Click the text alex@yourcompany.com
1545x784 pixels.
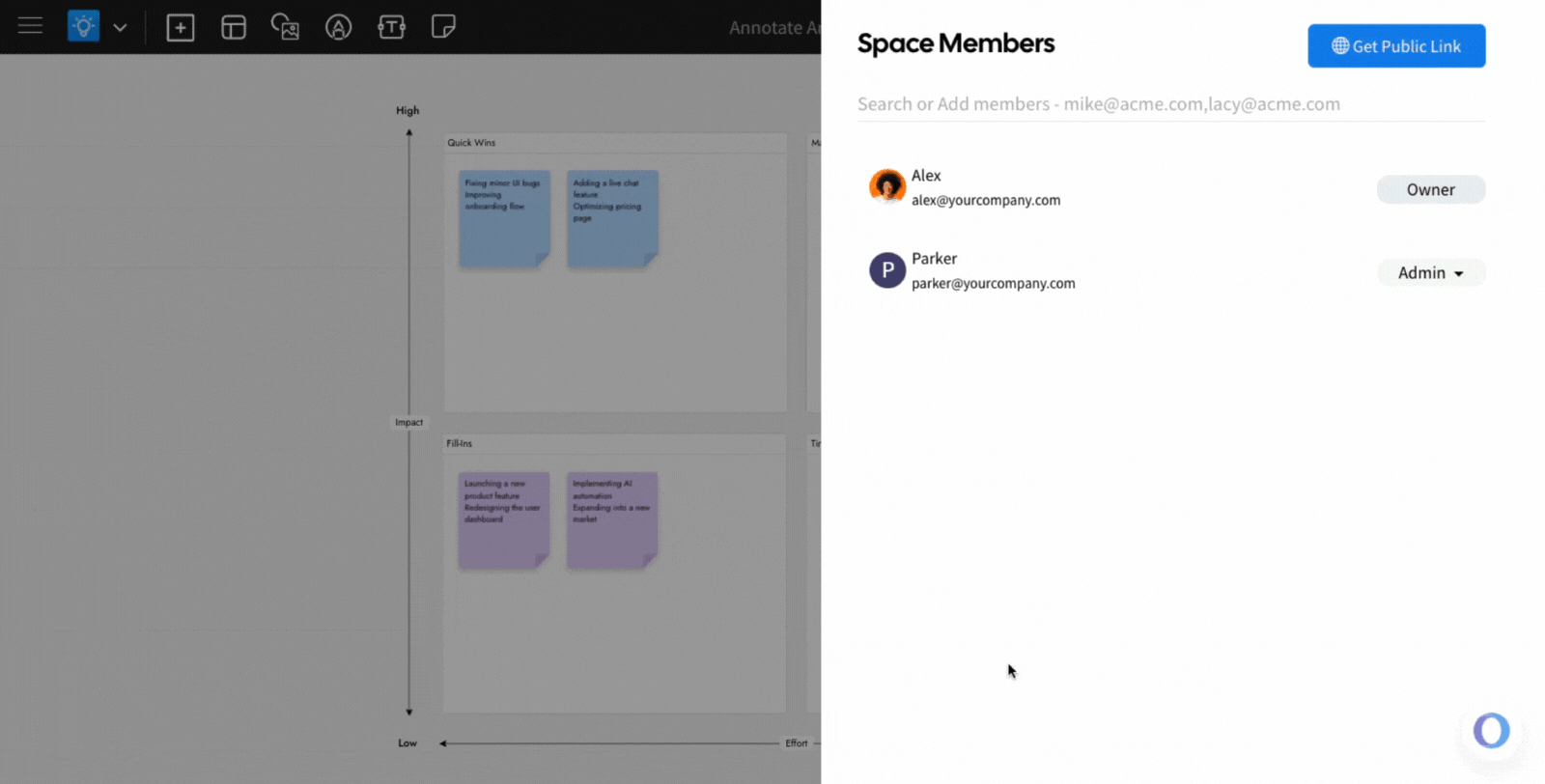[986, 200]
